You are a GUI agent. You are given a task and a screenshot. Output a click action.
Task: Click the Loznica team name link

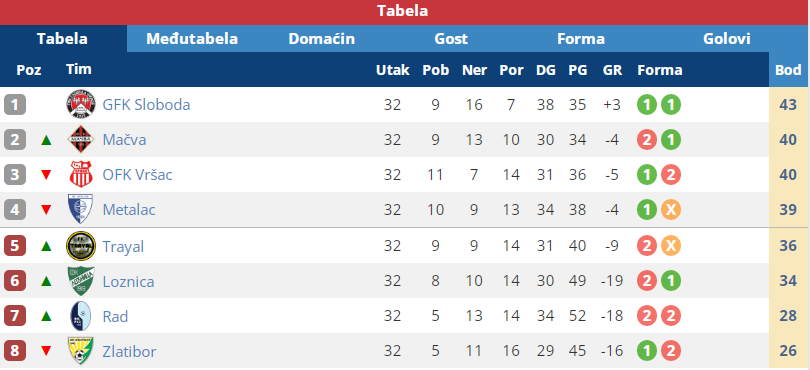coord(128,281)
